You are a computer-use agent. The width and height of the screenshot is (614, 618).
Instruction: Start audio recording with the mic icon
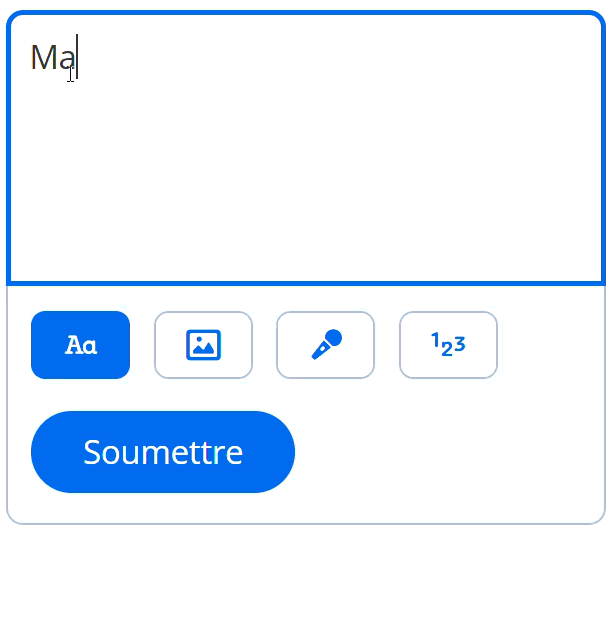(326, 345)
